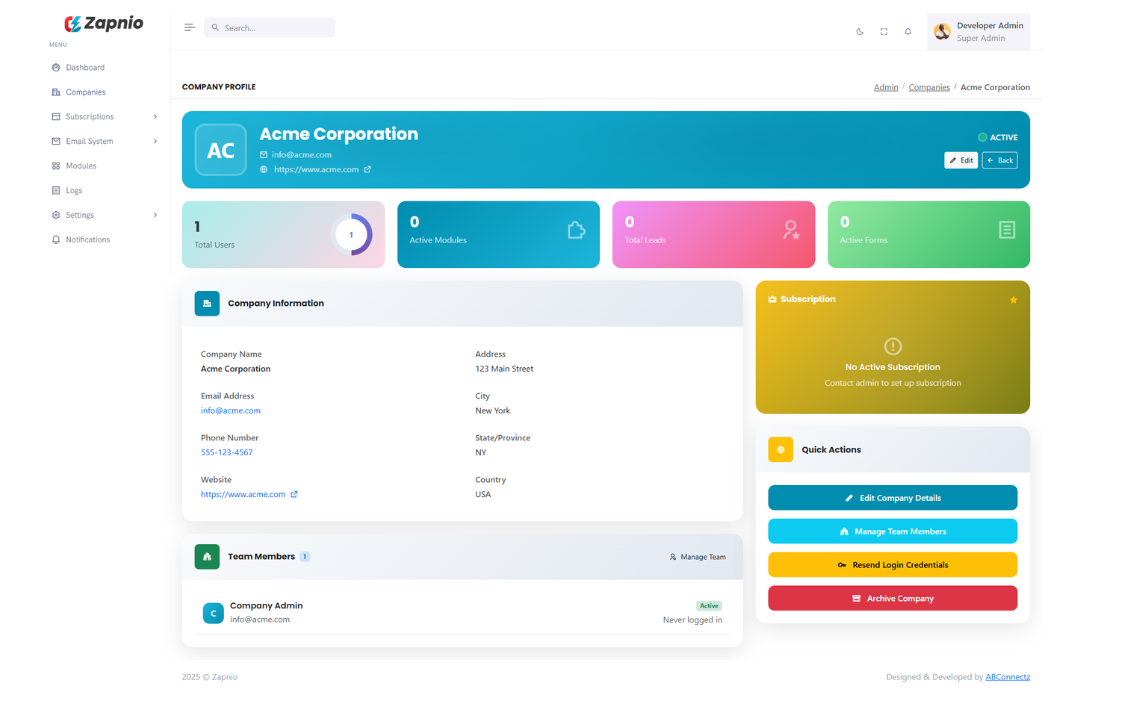Open notifications bell icon in header
Viewport: 1127px width, 704px height.
tap(908, 31)
